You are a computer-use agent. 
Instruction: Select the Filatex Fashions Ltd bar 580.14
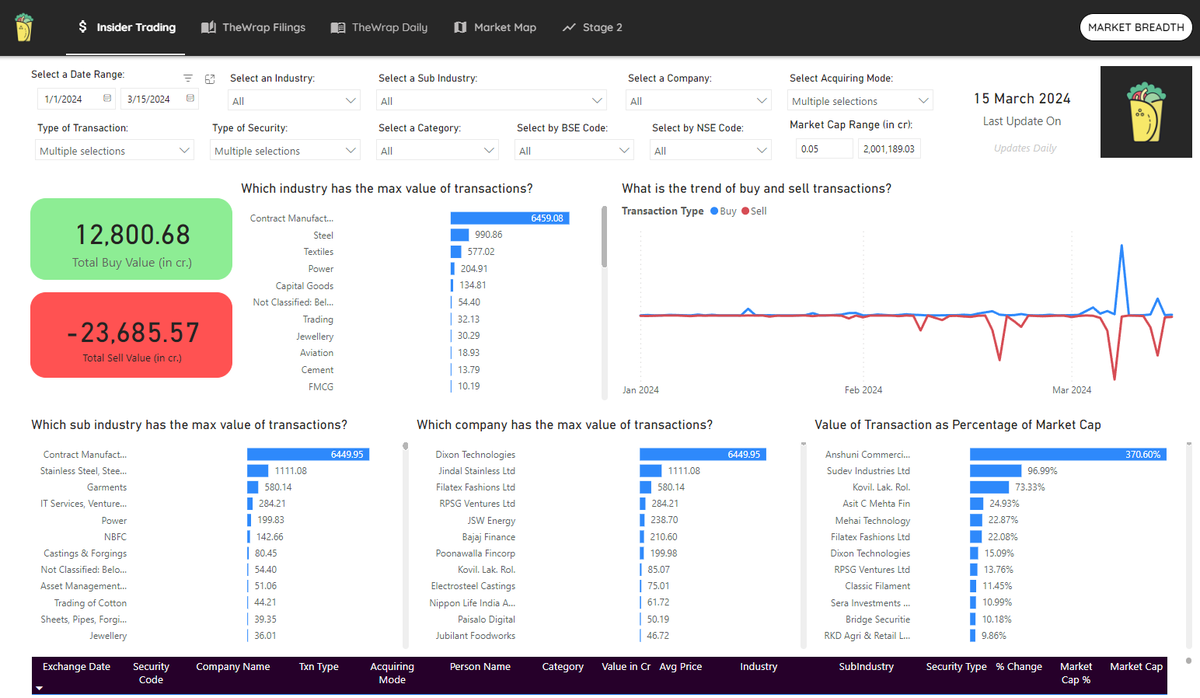pos(646,487)
